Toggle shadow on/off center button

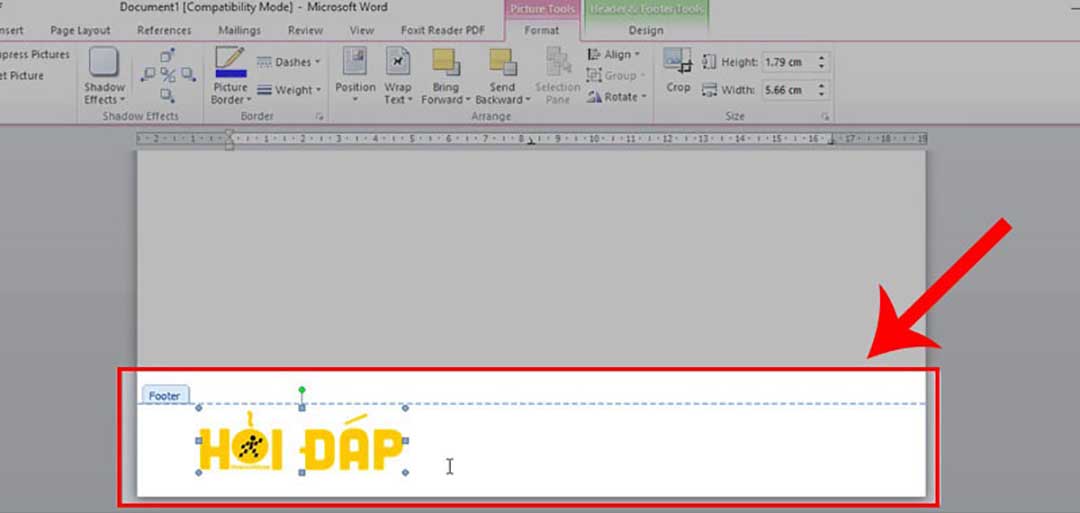click(x=167, y=74)
